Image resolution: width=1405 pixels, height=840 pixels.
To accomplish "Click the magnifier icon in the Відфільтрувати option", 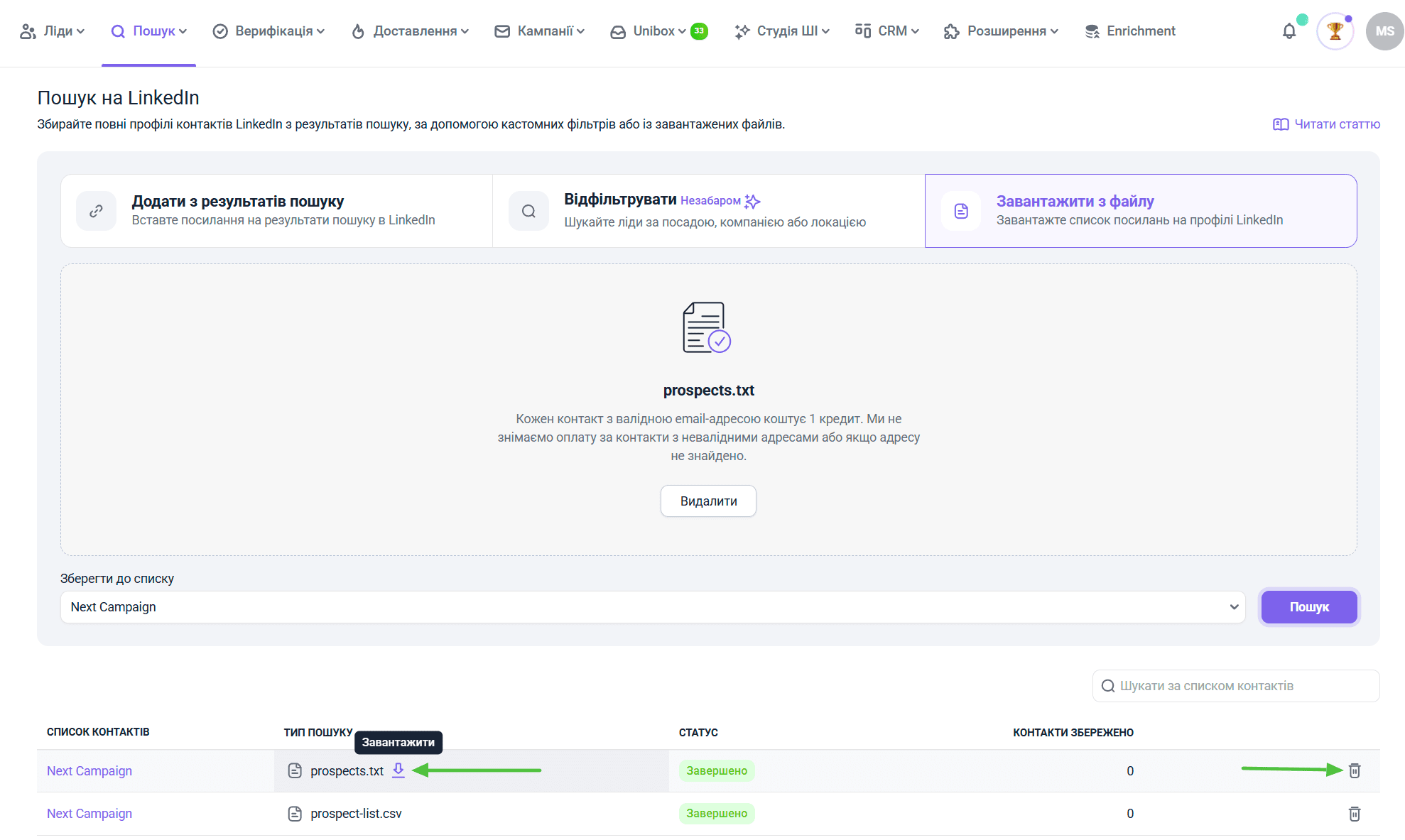I will click(x=528, y=211).
